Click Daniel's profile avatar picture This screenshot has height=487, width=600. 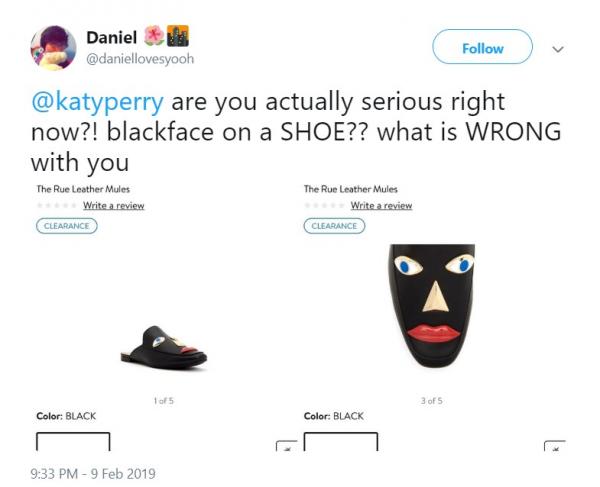pyautogui.click(x=53, y=48)
